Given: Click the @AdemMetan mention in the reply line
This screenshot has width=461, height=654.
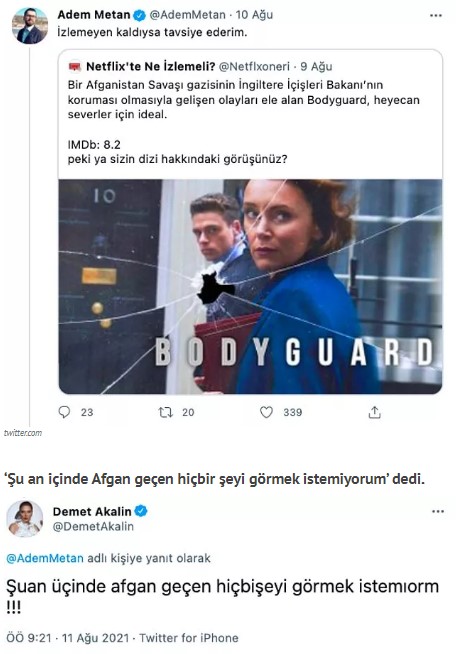Looking at the screenshot, I should click(x=45, y=558).
